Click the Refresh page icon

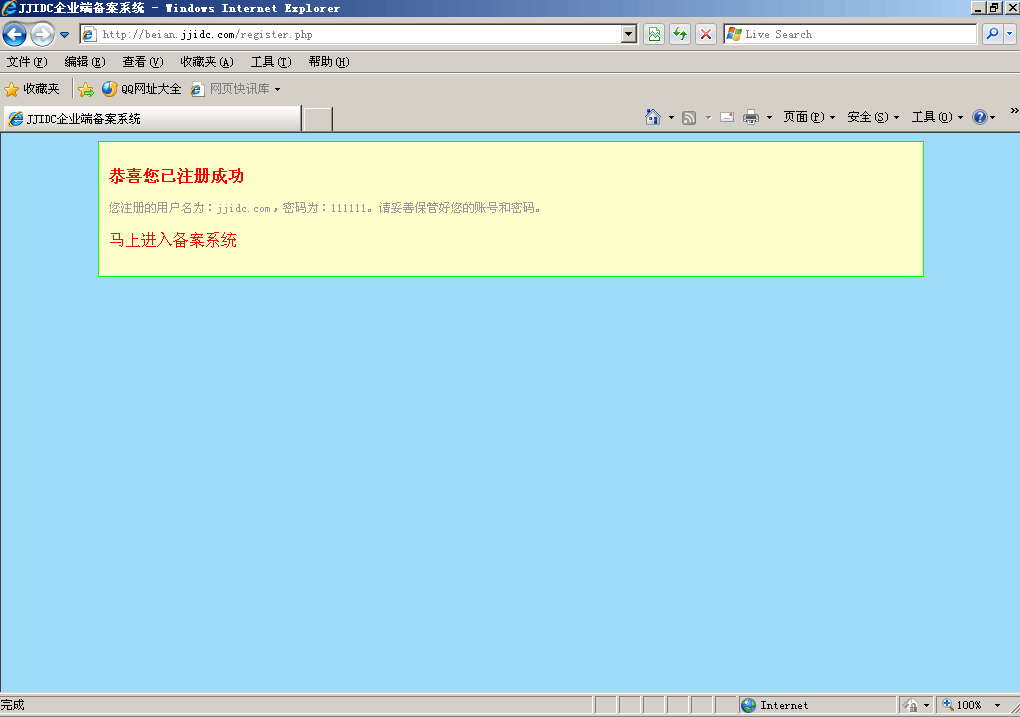coord(680,34)
